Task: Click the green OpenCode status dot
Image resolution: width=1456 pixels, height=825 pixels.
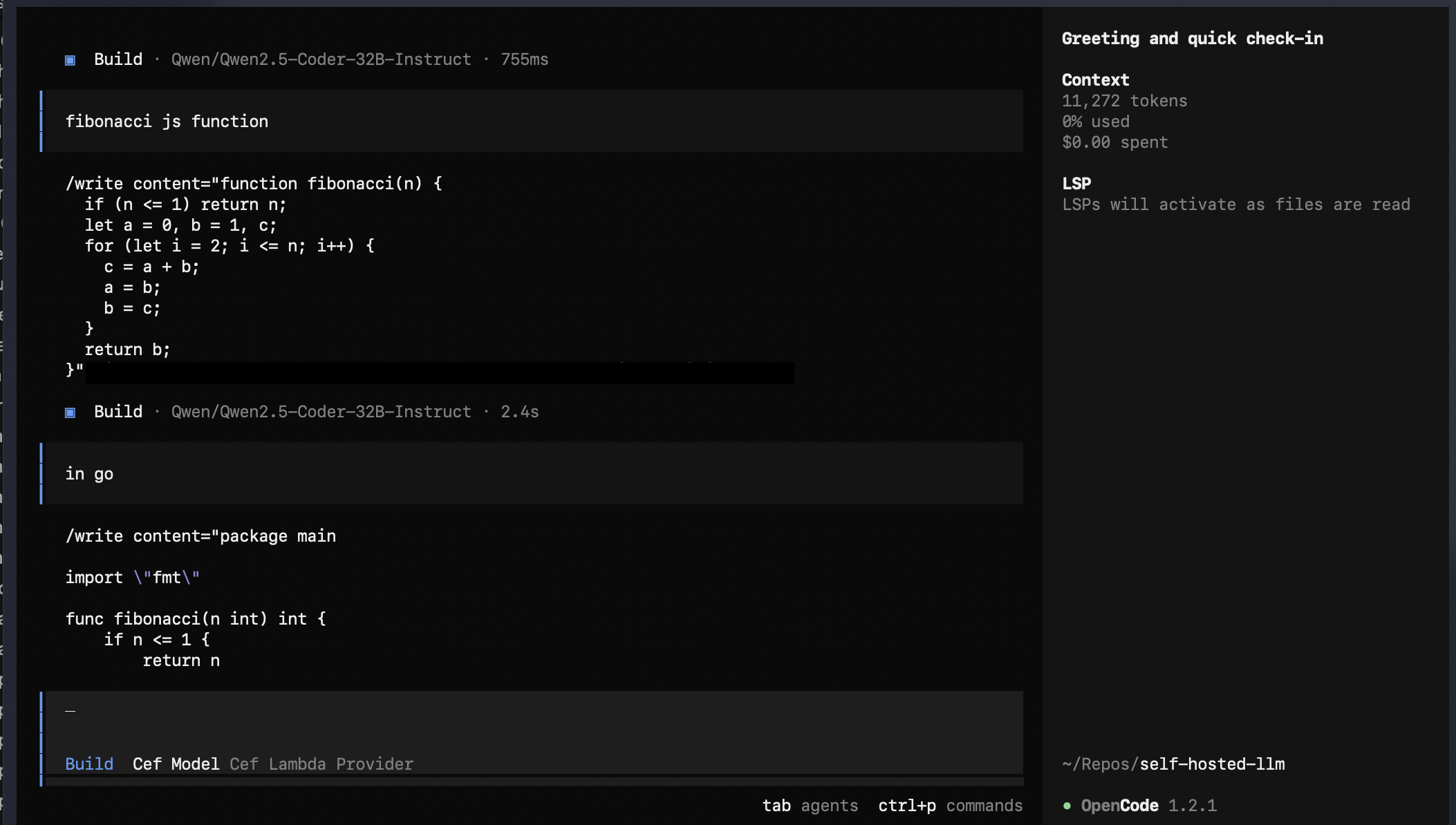Action: 1067,806
